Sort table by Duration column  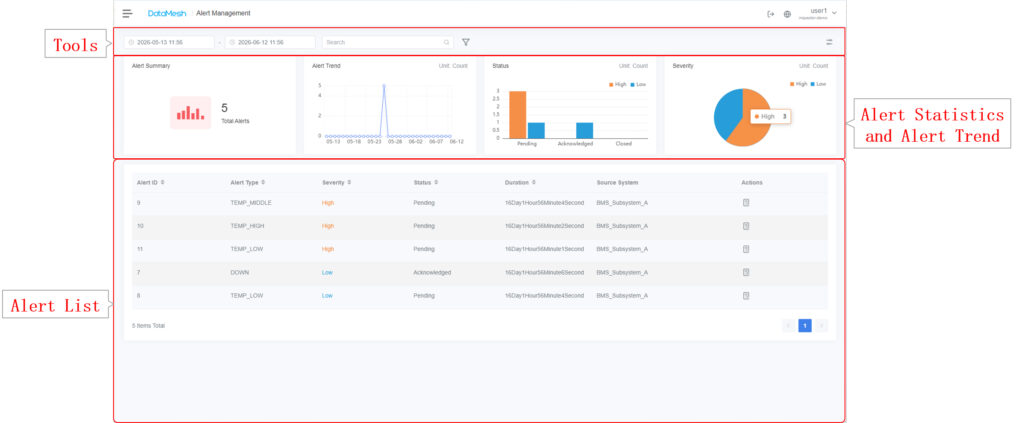520,183
